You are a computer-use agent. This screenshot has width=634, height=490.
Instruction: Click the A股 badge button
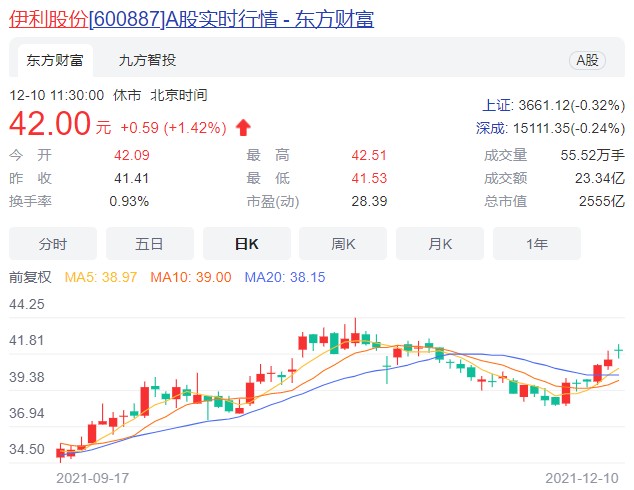587,60
